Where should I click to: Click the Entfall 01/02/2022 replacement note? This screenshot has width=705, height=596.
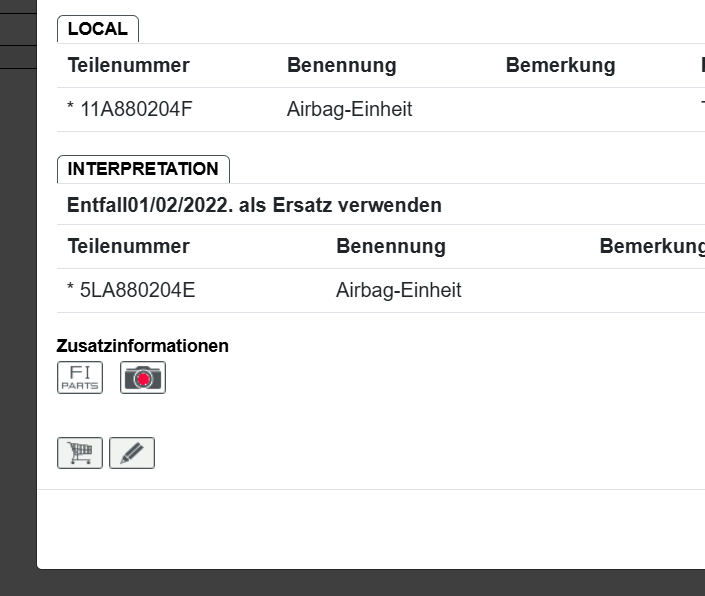(254, 205)
